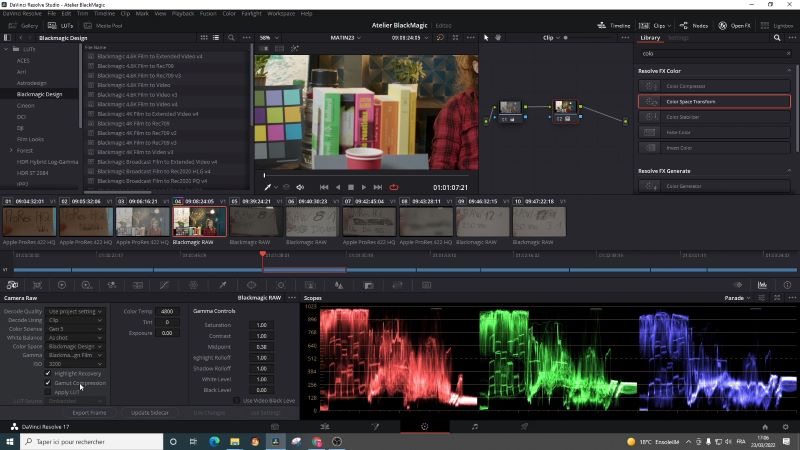Show the Keyframes panel icon
This screenshot has width=800, height=450.
tap(738, 285)
